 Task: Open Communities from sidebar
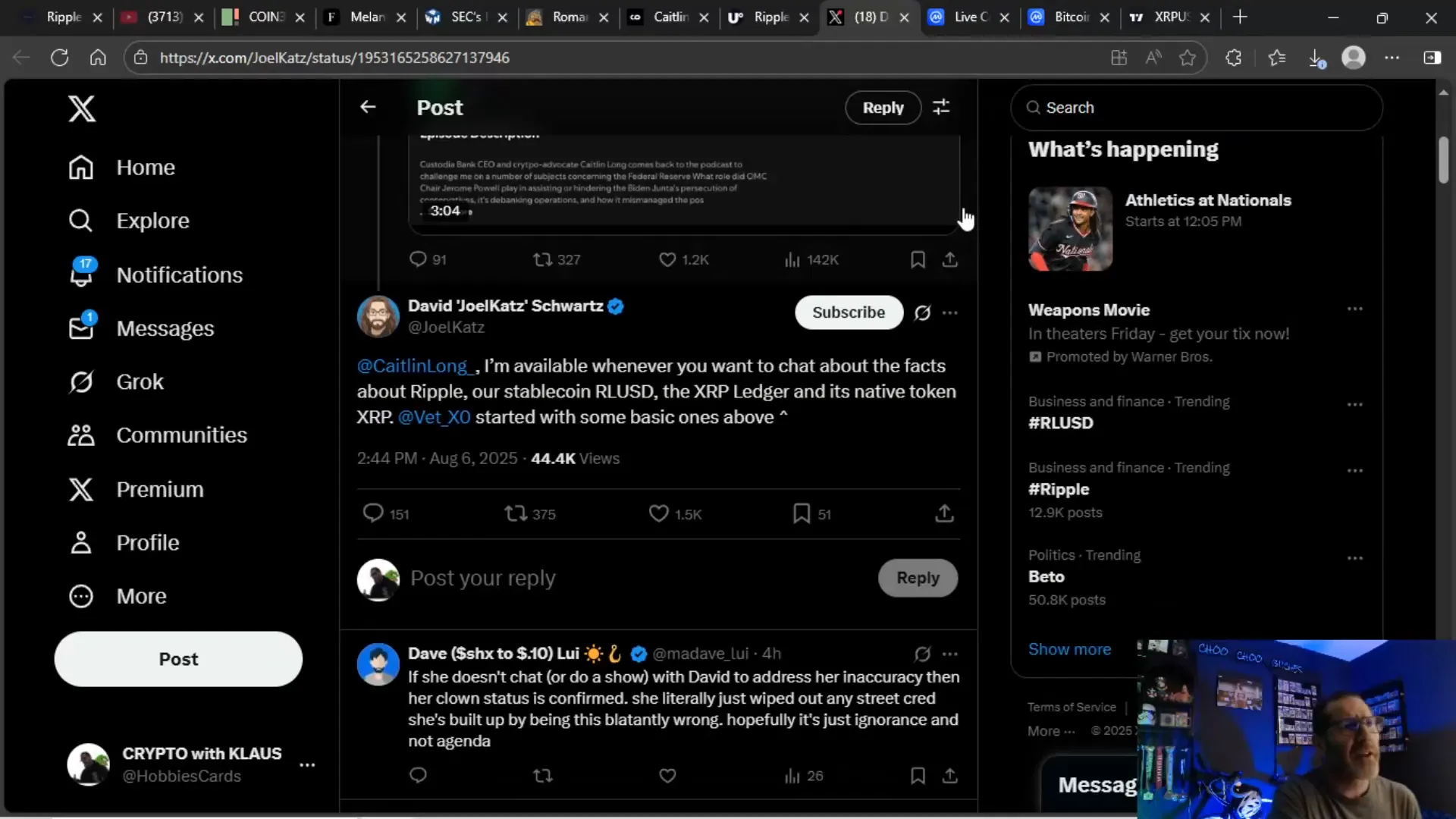[157, 435]
